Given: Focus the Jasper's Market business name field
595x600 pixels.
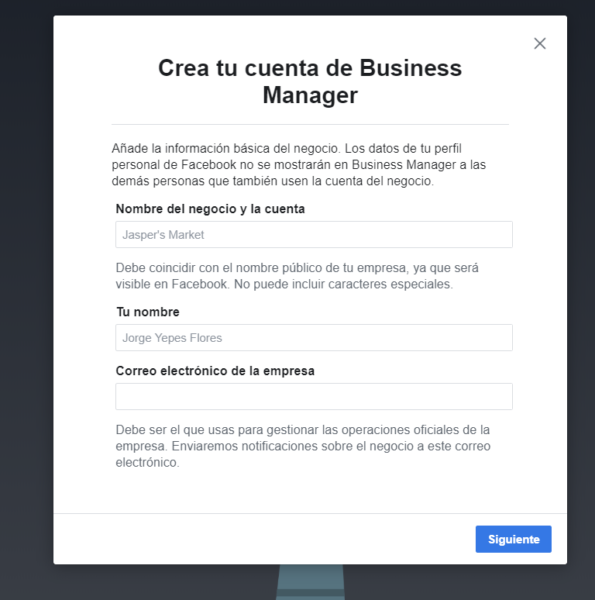Looking at the screenshot, I should pyautogui.click(x=314, y=234).
